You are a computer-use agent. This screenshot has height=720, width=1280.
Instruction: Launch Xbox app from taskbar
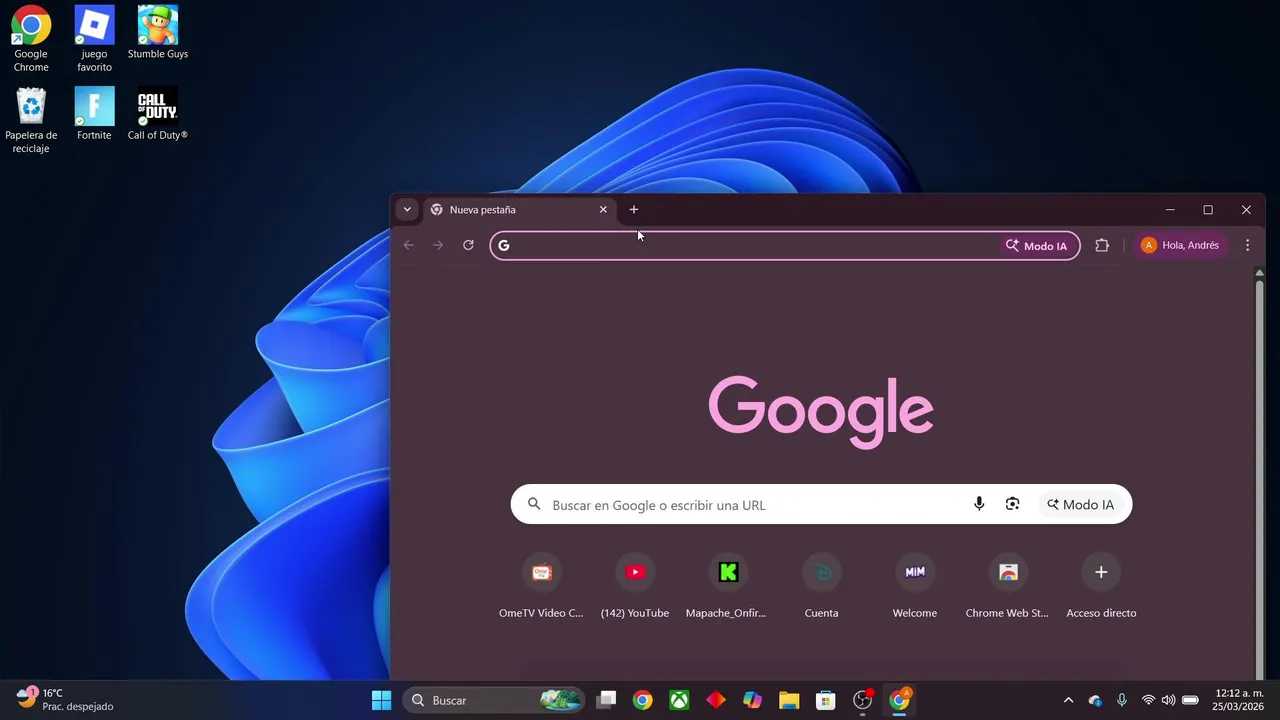coord(679,700)
